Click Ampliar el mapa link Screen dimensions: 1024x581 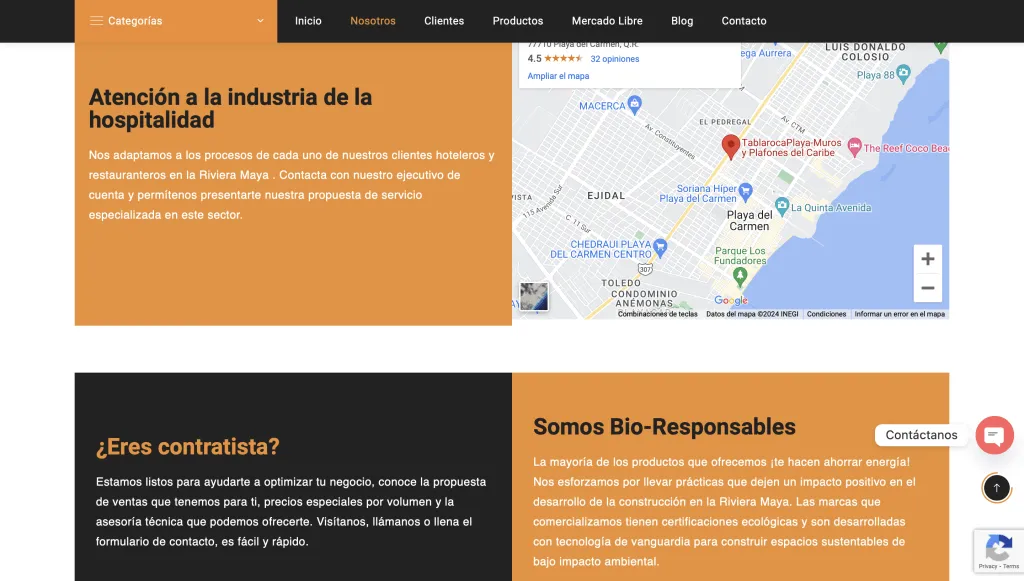coord(558,76)
